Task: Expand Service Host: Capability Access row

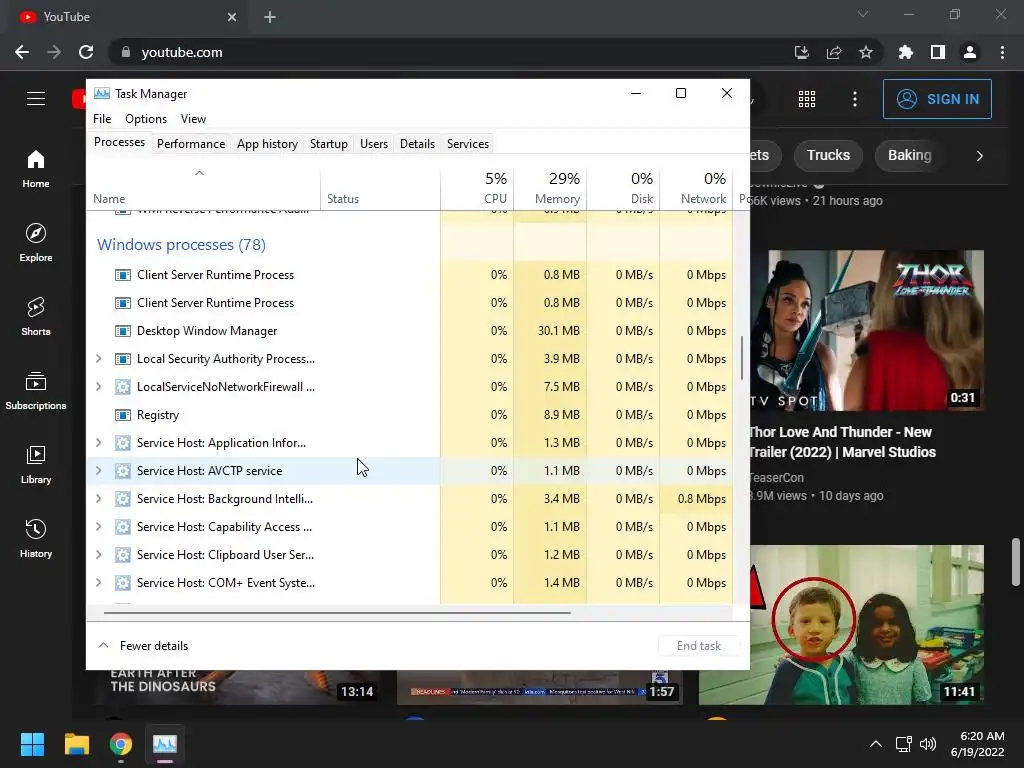Action: tap(99, 527)
